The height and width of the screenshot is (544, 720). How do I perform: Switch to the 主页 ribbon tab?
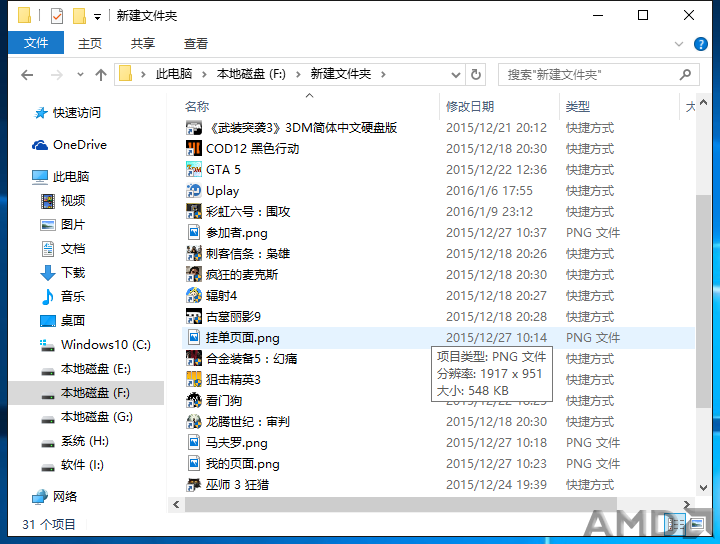click(x=90, y=44)
